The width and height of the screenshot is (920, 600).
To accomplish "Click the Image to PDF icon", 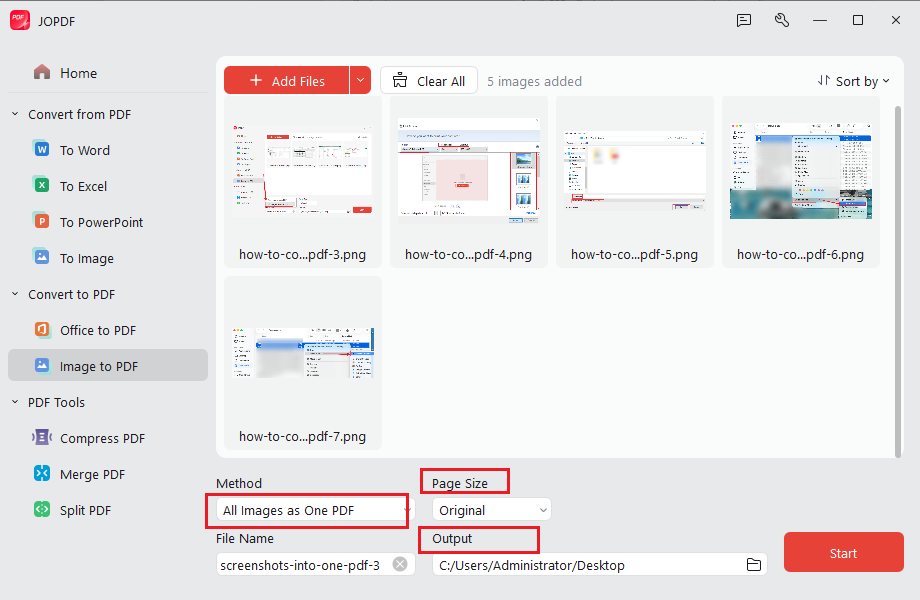I will coord(42,365).
